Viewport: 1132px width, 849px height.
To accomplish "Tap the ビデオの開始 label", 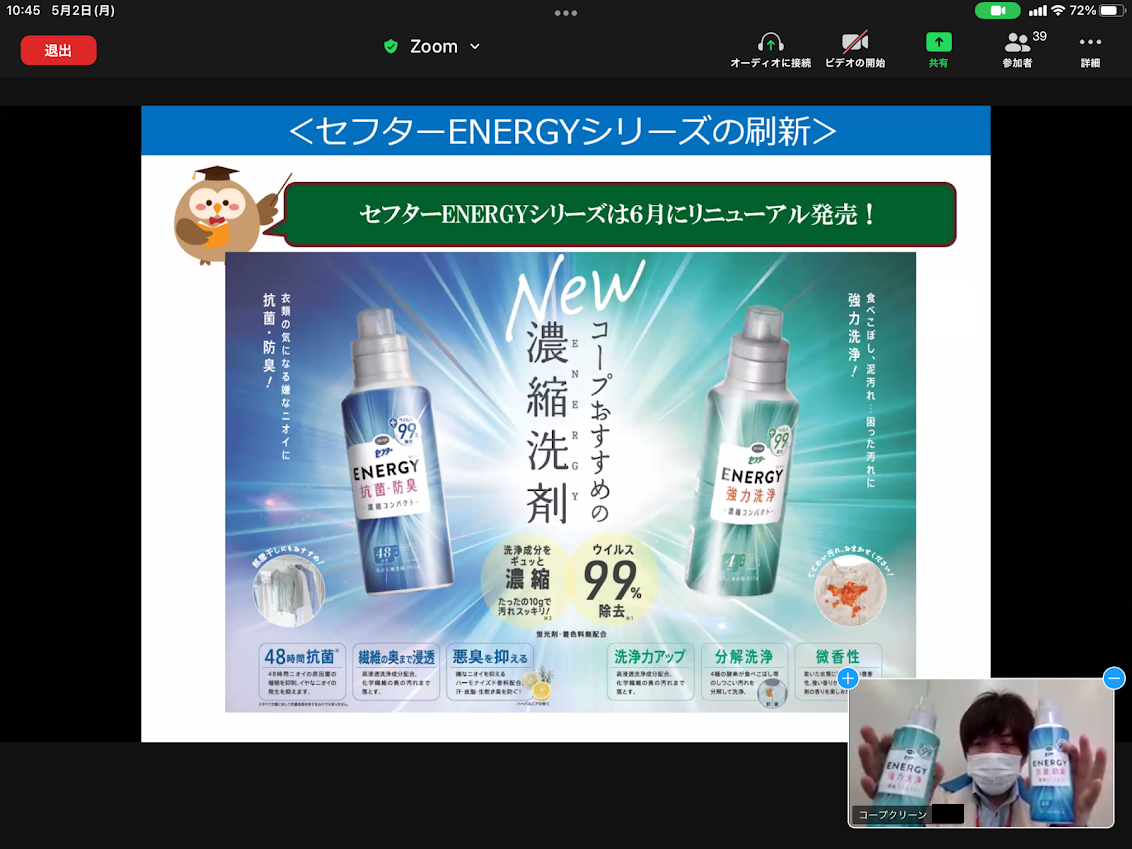I will [x=855, y=63].
